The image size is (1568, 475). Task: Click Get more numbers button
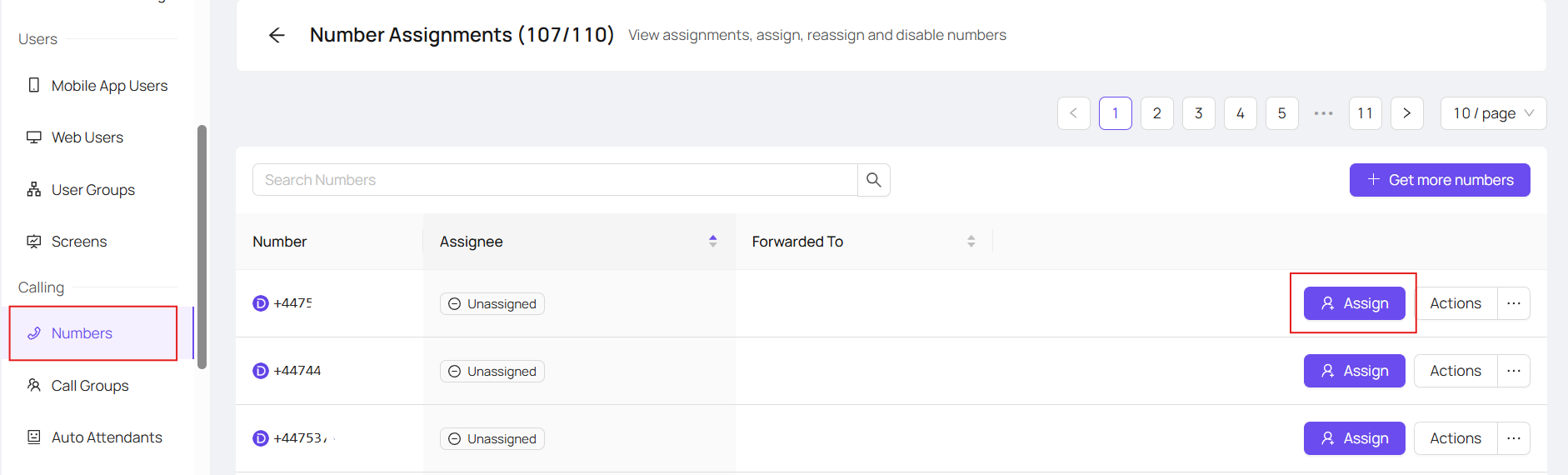tap(1440, 180)
